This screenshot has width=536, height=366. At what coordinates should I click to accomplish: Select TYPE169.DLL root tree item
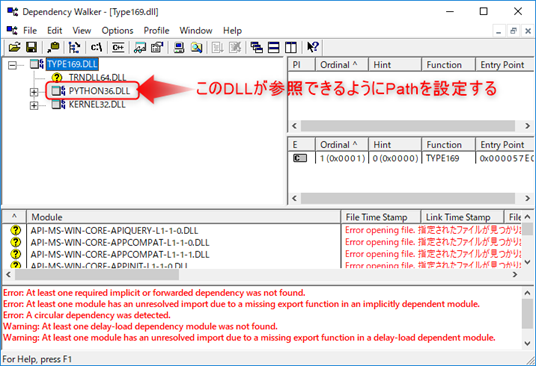pyautogui.click(x=72, y=64)
